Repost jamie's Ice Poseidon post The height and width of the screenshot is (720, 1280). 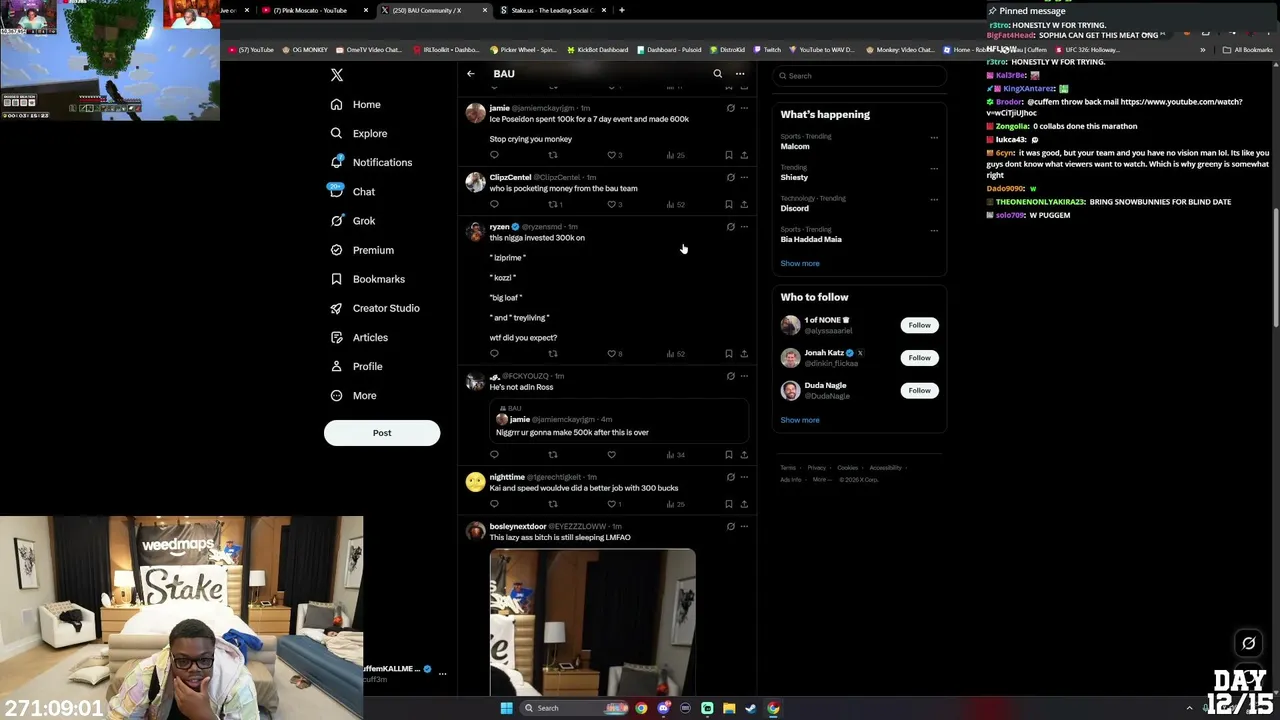(x=553, y=155)
